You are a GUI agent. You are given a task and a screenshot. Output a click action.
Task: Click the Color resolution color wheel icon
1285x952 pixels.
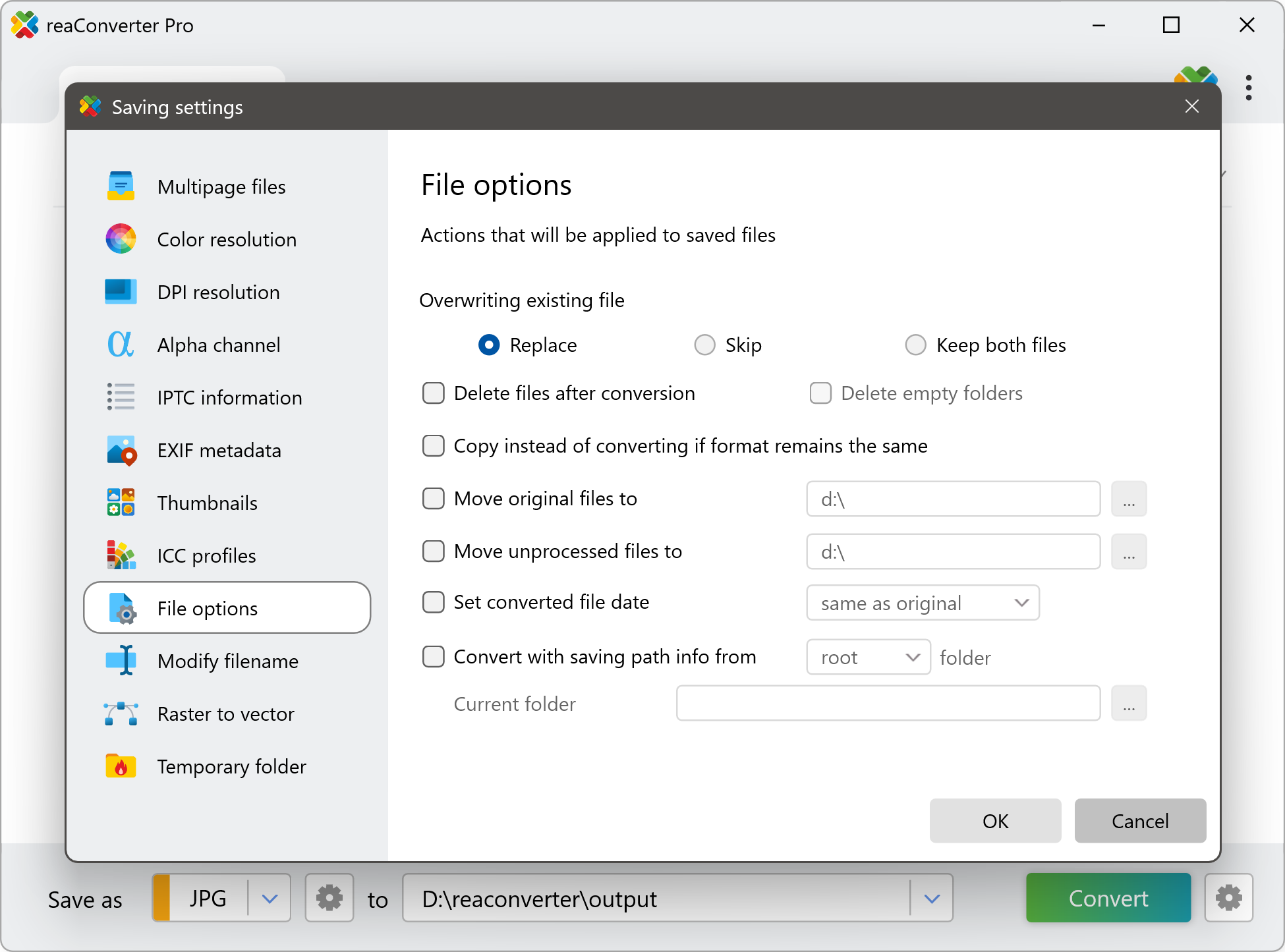pyautogui.click(x=121, y=239)
